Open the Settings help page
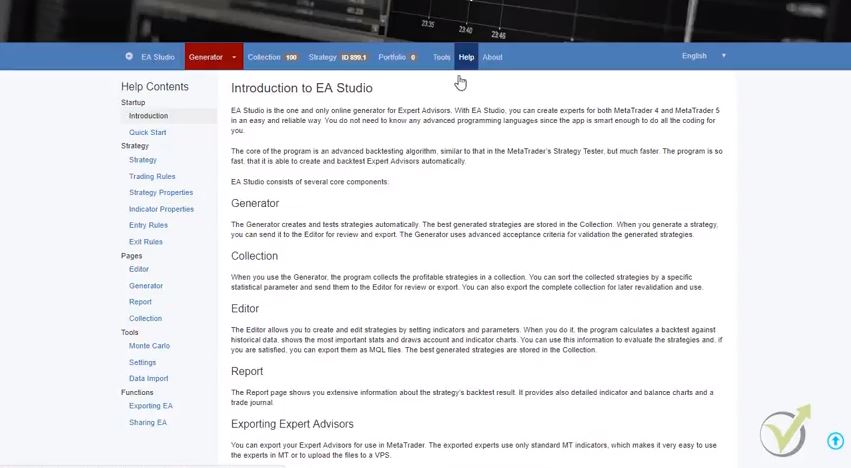Screen dimensions: 851x468 coord(142,362)
